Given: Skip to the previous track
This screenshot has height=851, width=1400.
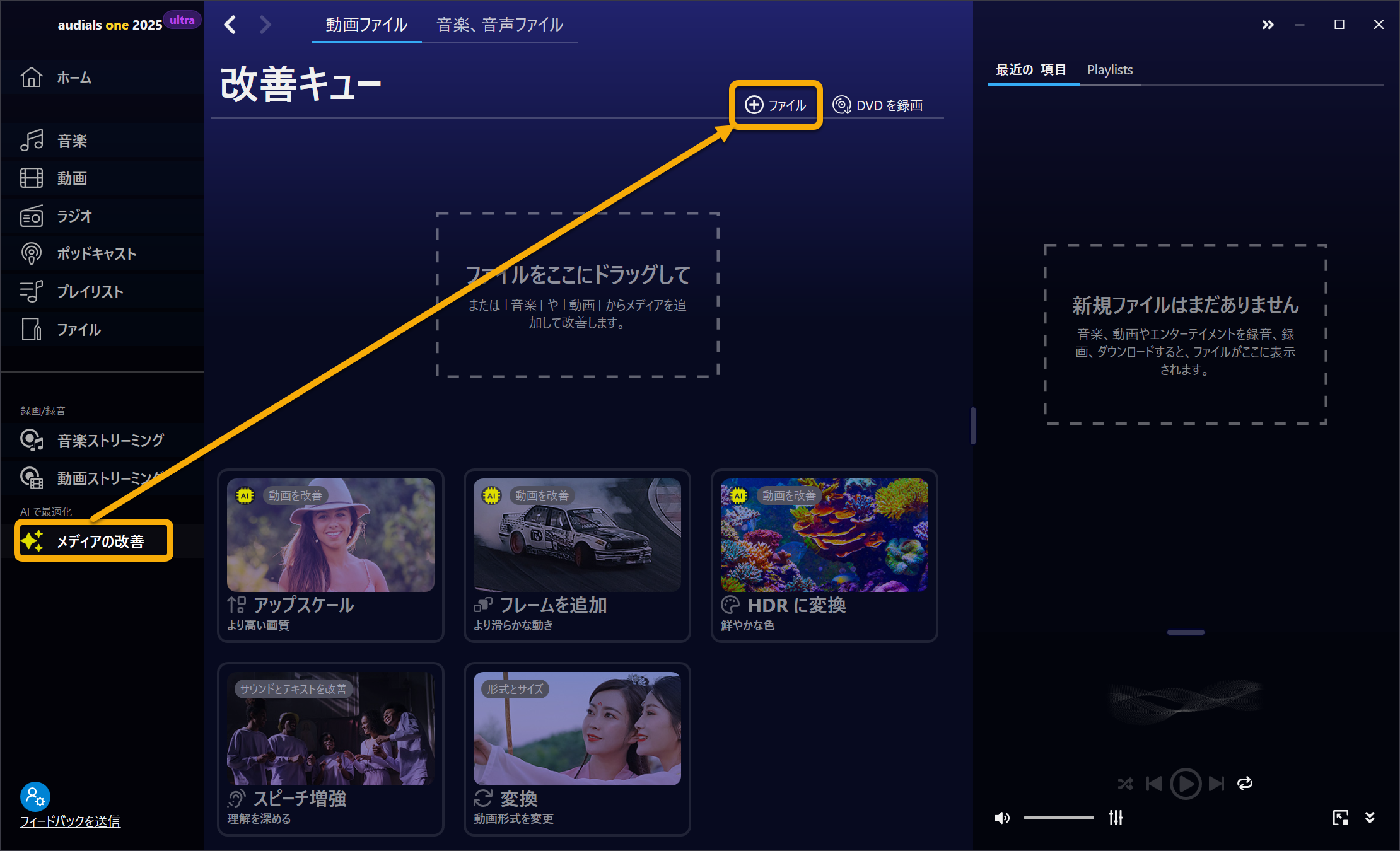Looking at the screenshot, I should (1154, 784).
